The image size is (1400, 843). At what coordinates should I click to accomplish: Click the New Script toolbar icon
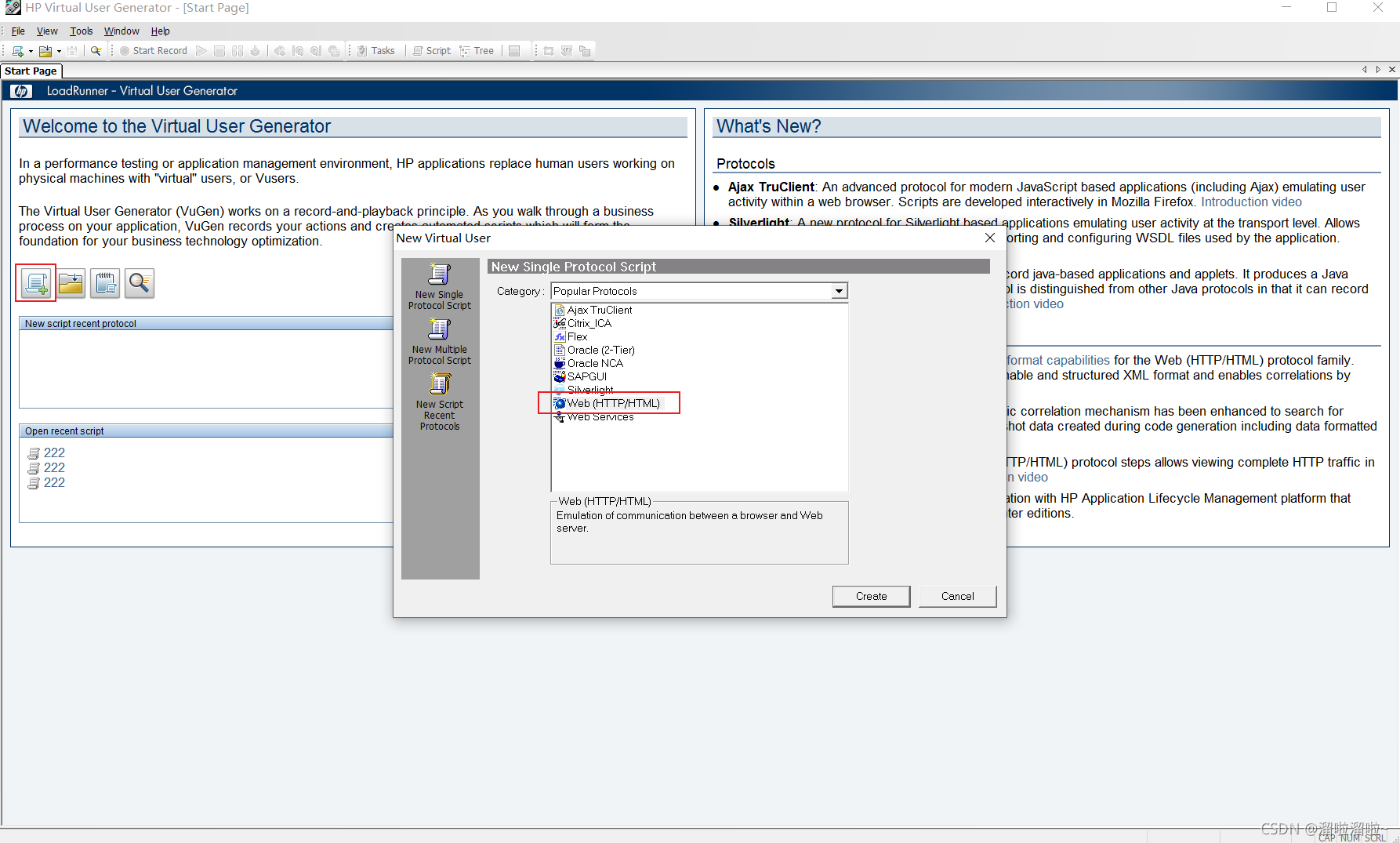[x=17, y=51]
